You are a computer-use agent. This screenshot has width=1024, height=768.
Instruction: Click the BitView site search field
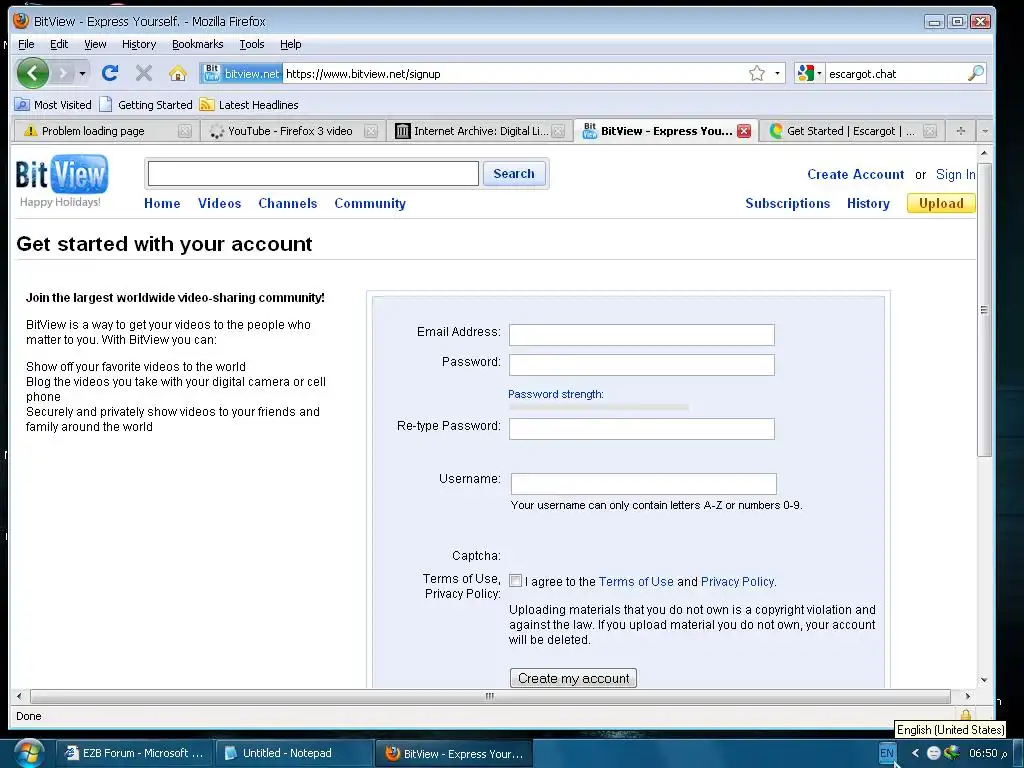pos(313,174)
